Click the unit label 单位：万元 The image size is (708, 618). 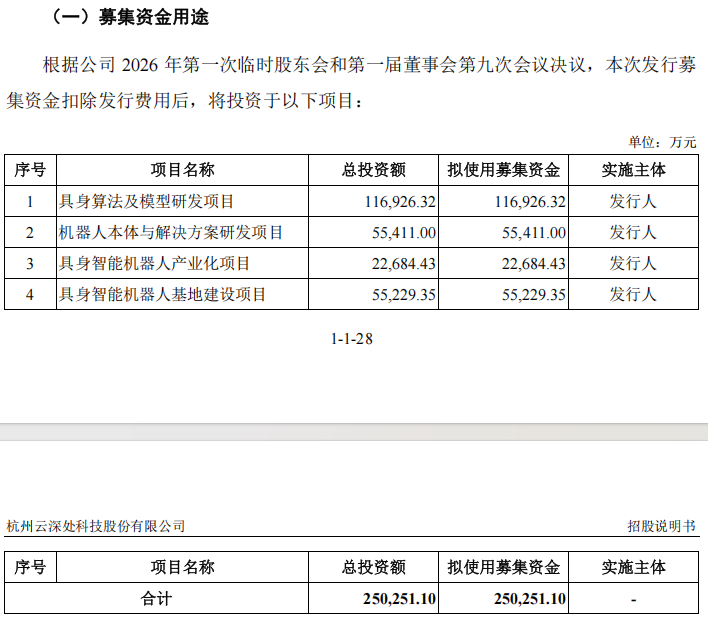(x=662, y=142)
